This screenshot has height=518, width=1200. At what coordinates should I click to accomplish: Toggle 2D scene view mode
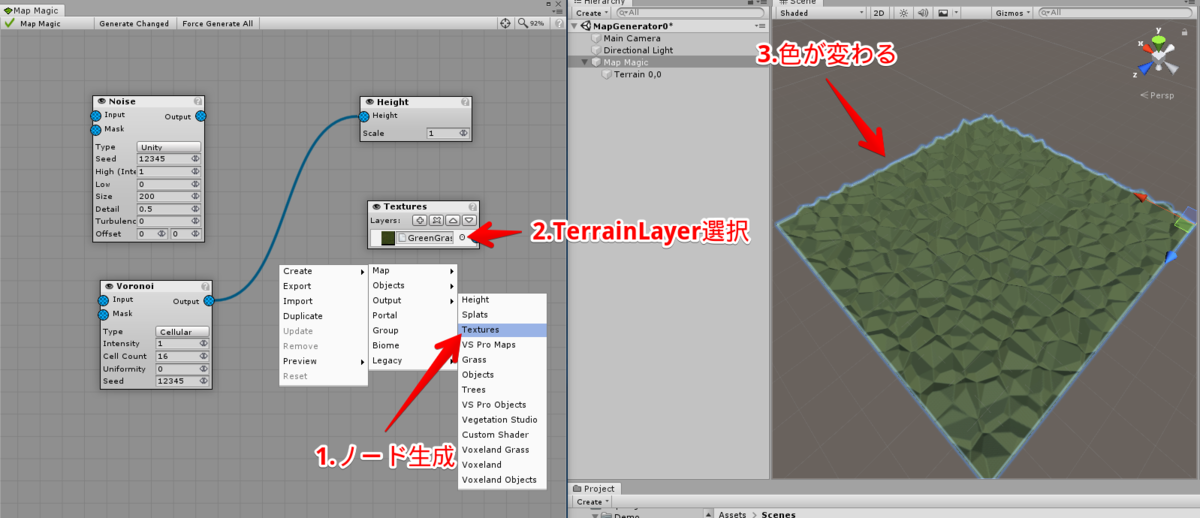879,13
